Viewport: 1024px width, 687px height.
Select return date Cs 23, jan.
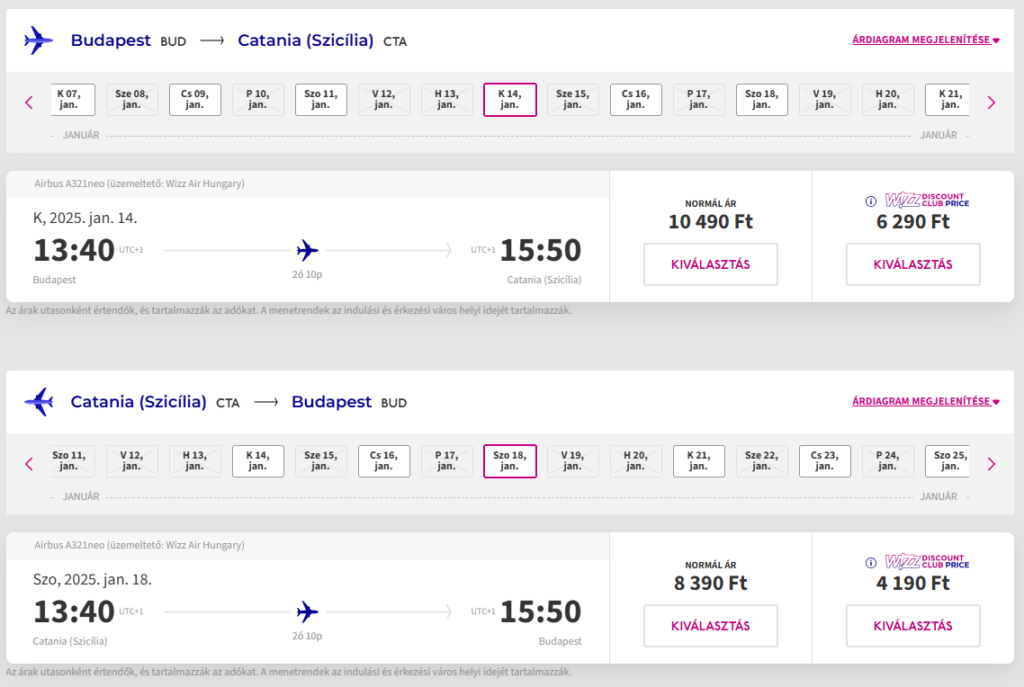825,461
